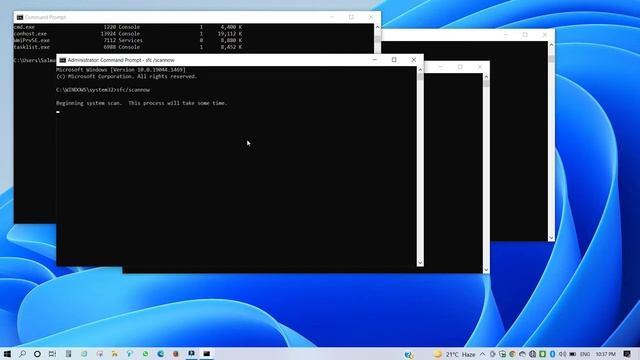Viewport: 640px width, 360px height.
Task: Open the battery status tray icon
Action: (x=573, y=354)
